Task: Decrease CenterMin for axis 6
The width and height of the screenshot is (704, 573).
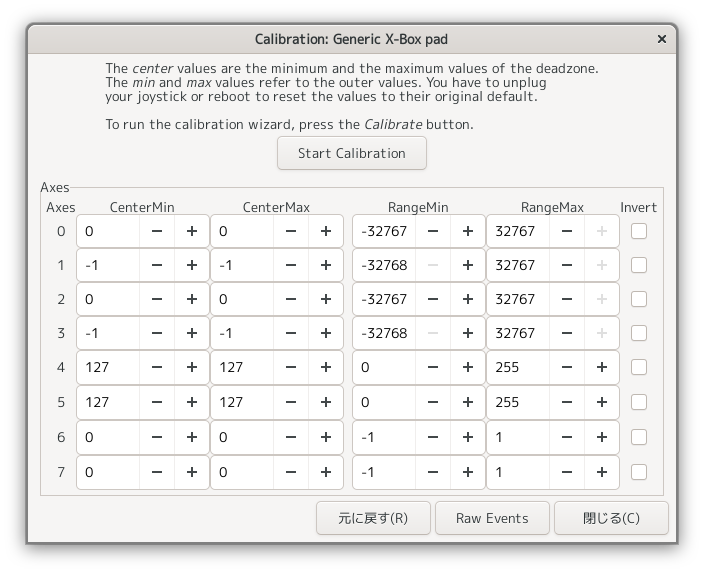Action: click(x=157, y=437)
